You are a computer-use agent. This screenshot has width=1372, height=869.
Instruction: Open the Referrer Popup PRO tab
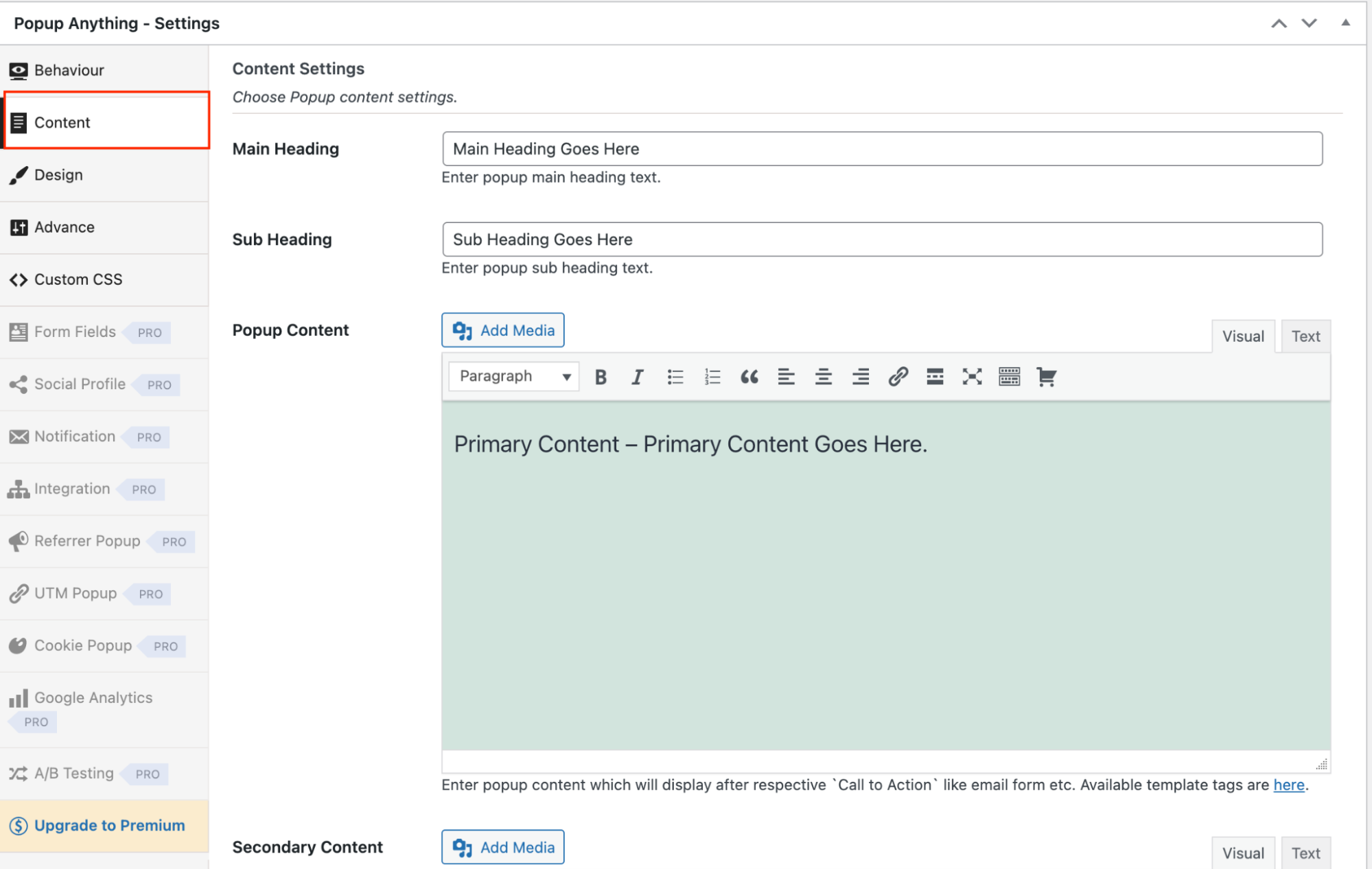pyautogui.click(x=104, y=541)
